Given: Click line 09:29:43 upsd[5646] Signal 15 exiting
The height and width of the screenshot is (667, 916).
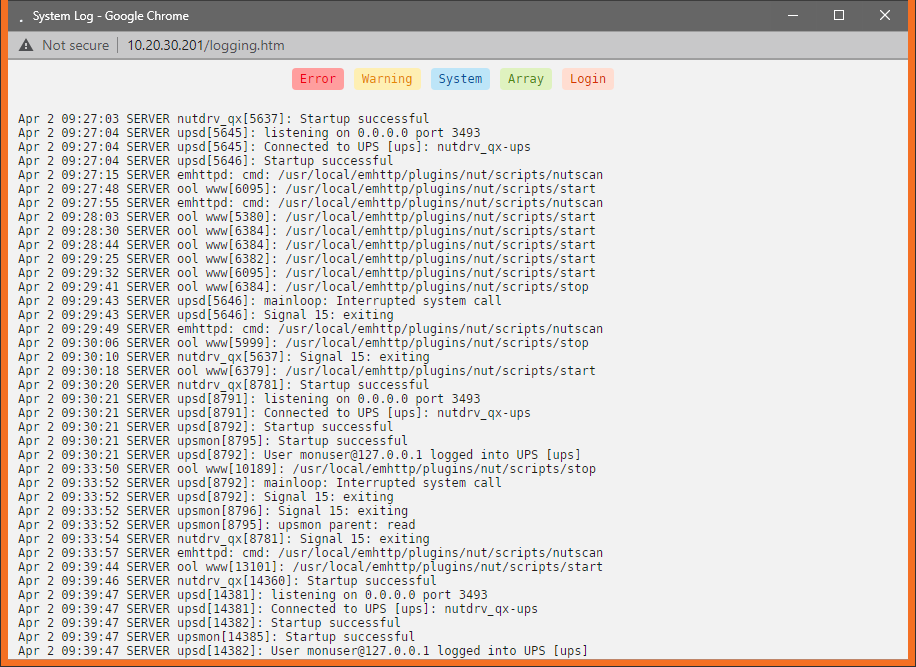Looking at the screenshot, I should click(206, 315).
